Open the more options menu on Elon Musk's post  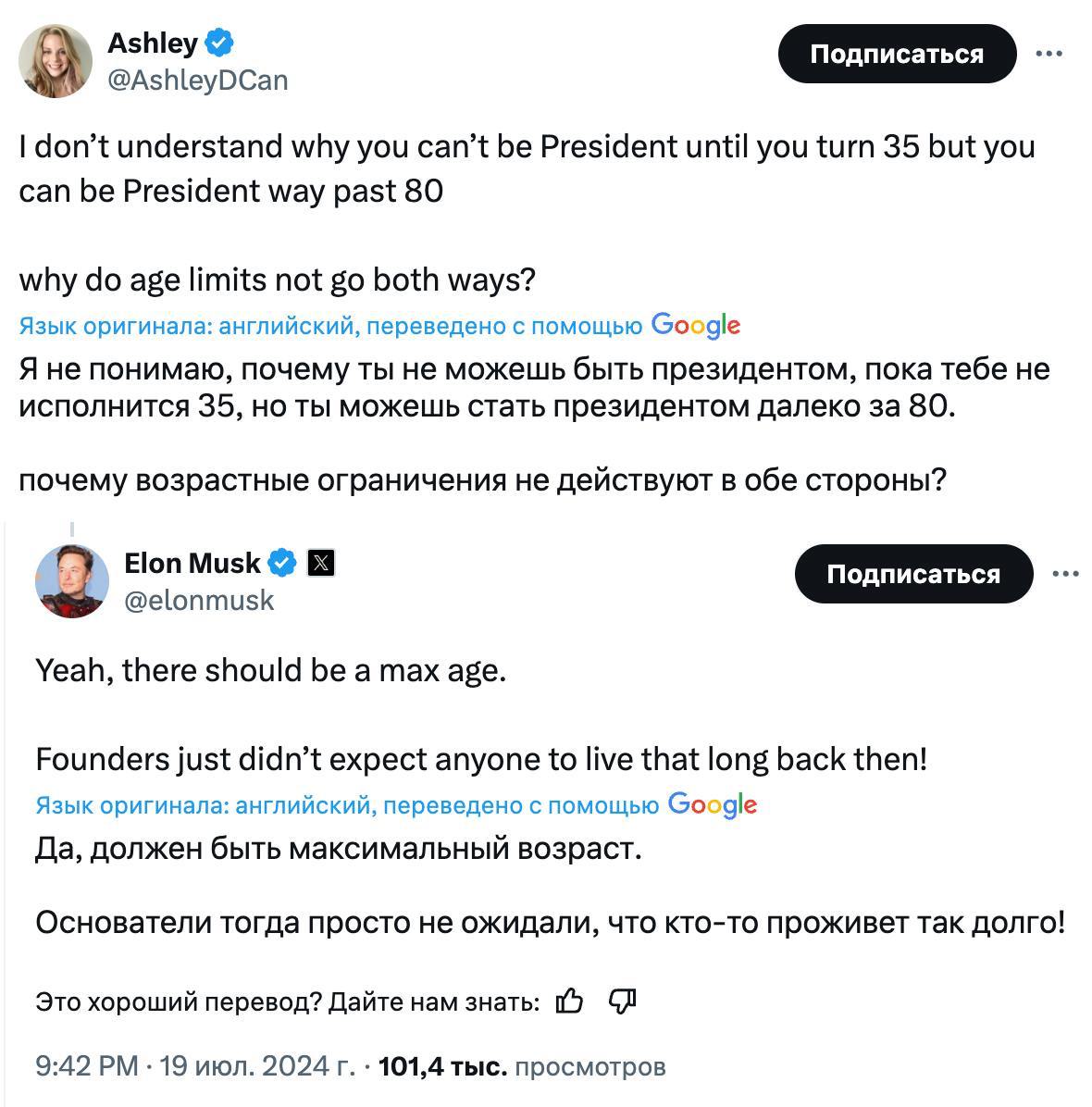tap(1065, 574)
